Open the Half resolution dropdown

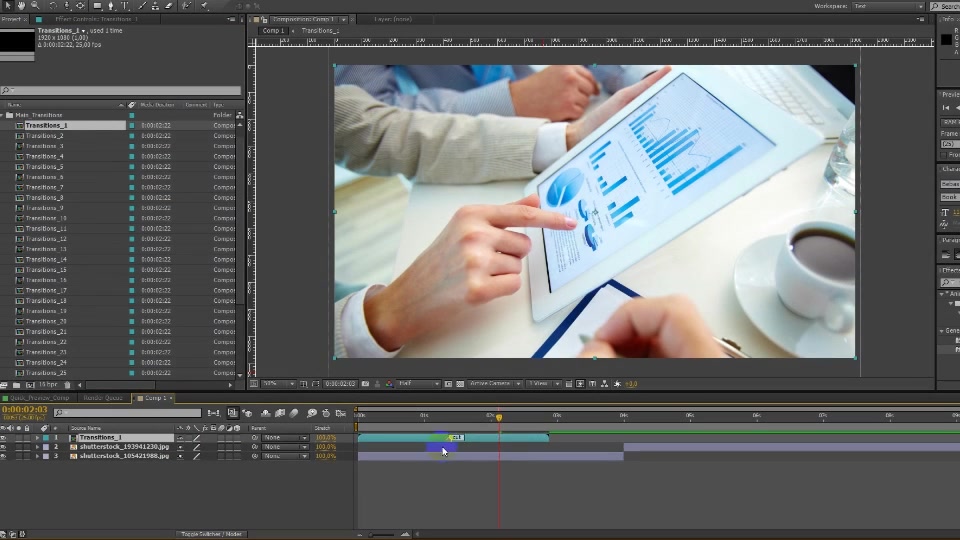[419, 384]
